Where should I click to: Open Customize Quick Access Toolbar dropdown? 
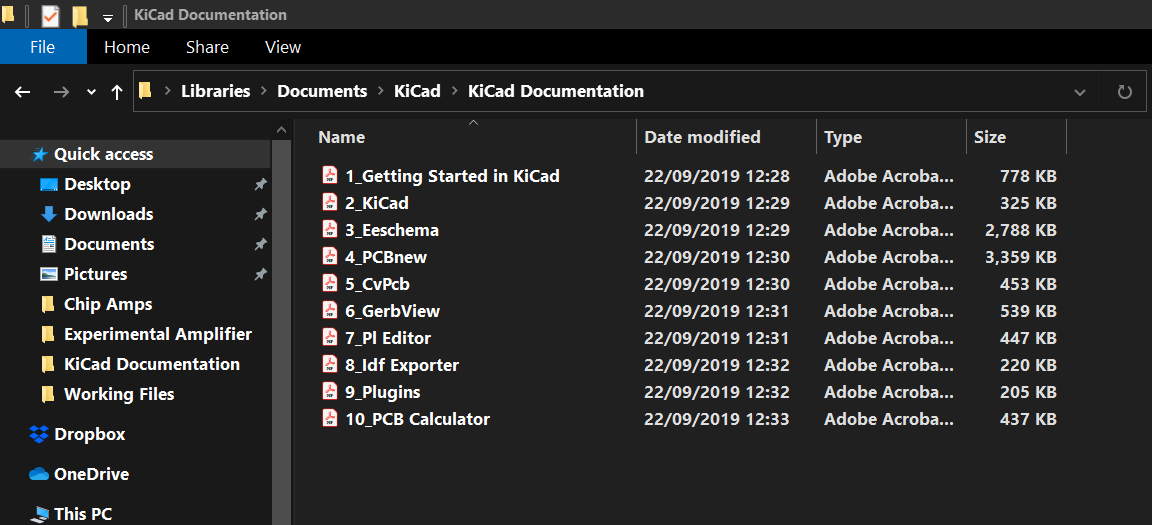pos(107,17)
